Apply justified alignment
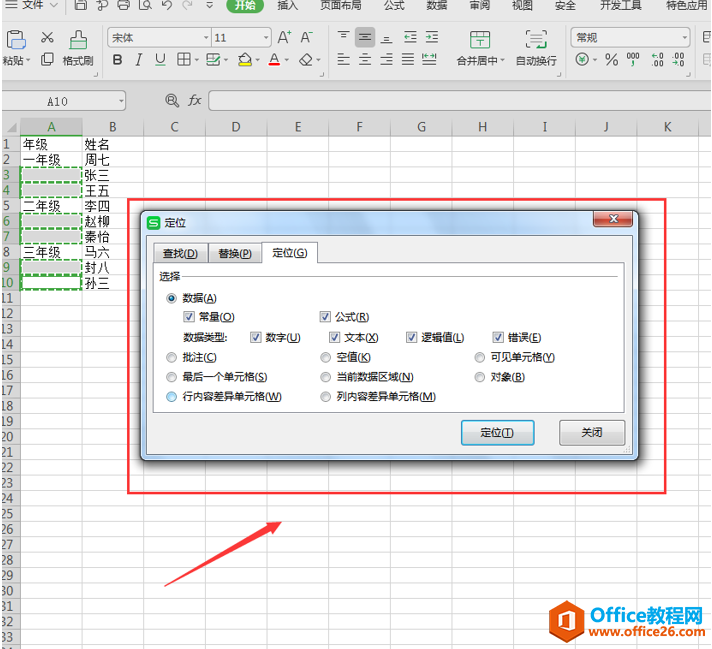 coord(408,59)
